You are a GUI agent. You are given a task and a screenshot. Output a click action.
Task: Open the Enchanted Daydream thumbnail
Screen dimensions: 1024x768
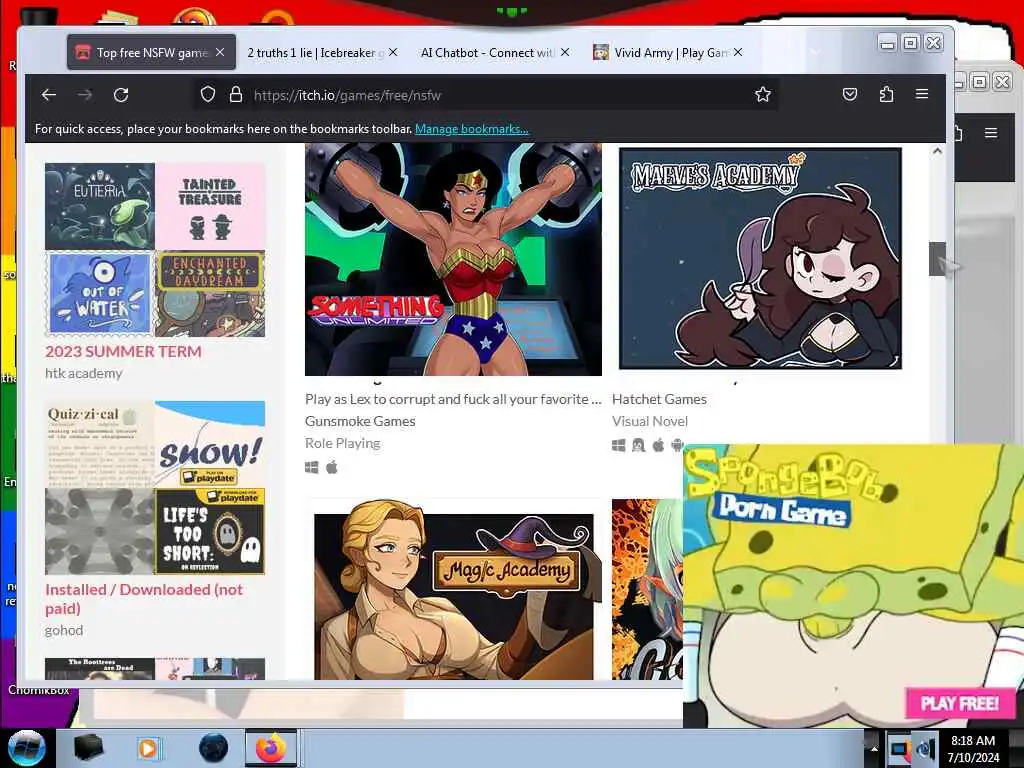point(210,294)
